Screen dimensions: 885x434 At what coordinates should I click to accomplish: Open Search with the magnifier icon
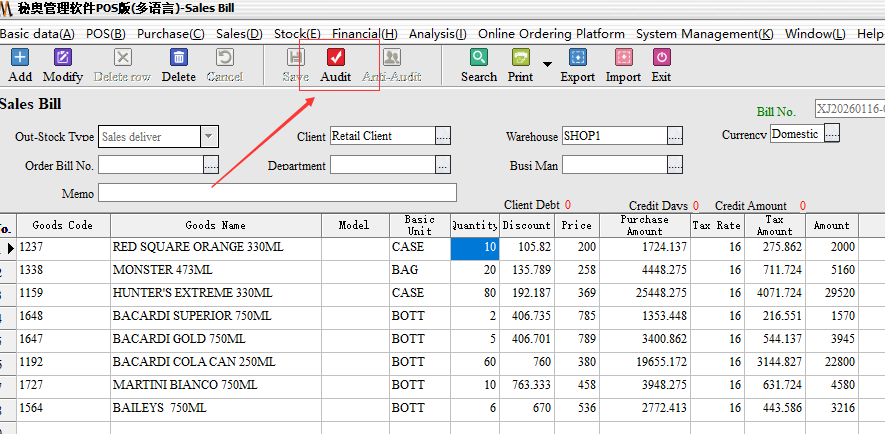(x=479, y=58)
